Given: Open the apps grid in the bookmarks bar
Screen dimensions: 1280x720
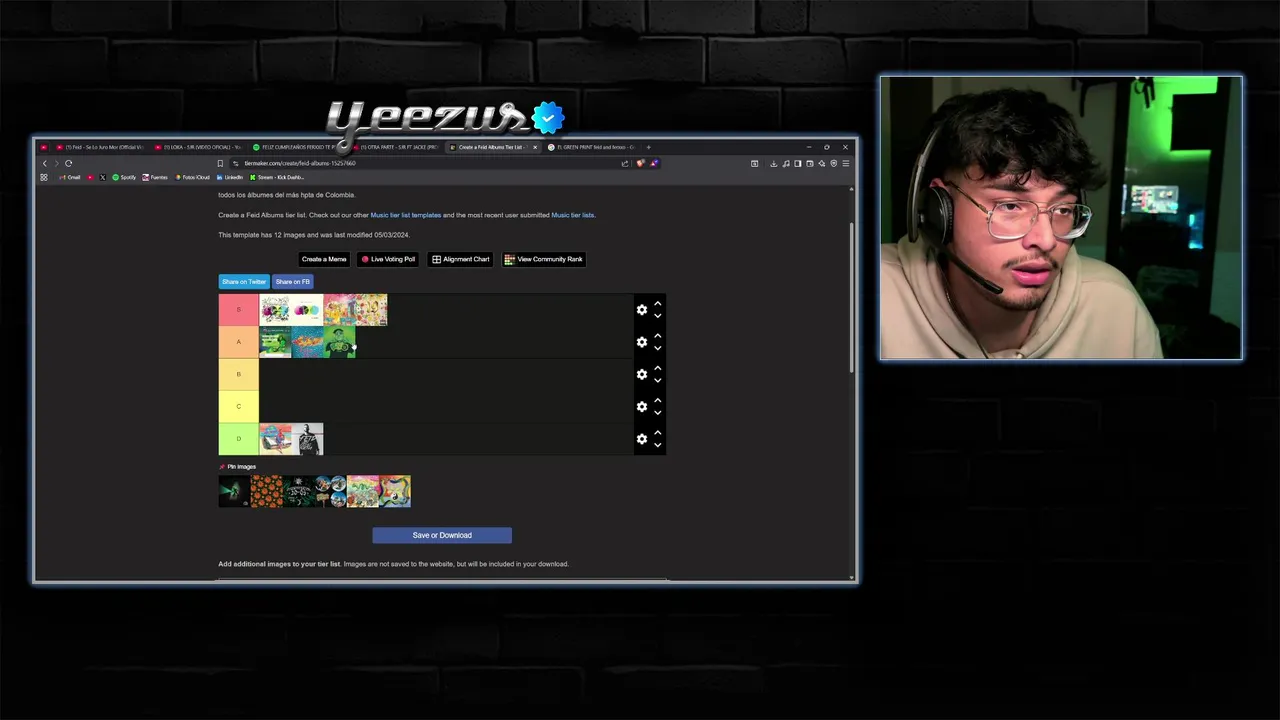Looking at the screenshot, I should click(x=44, y=177).
